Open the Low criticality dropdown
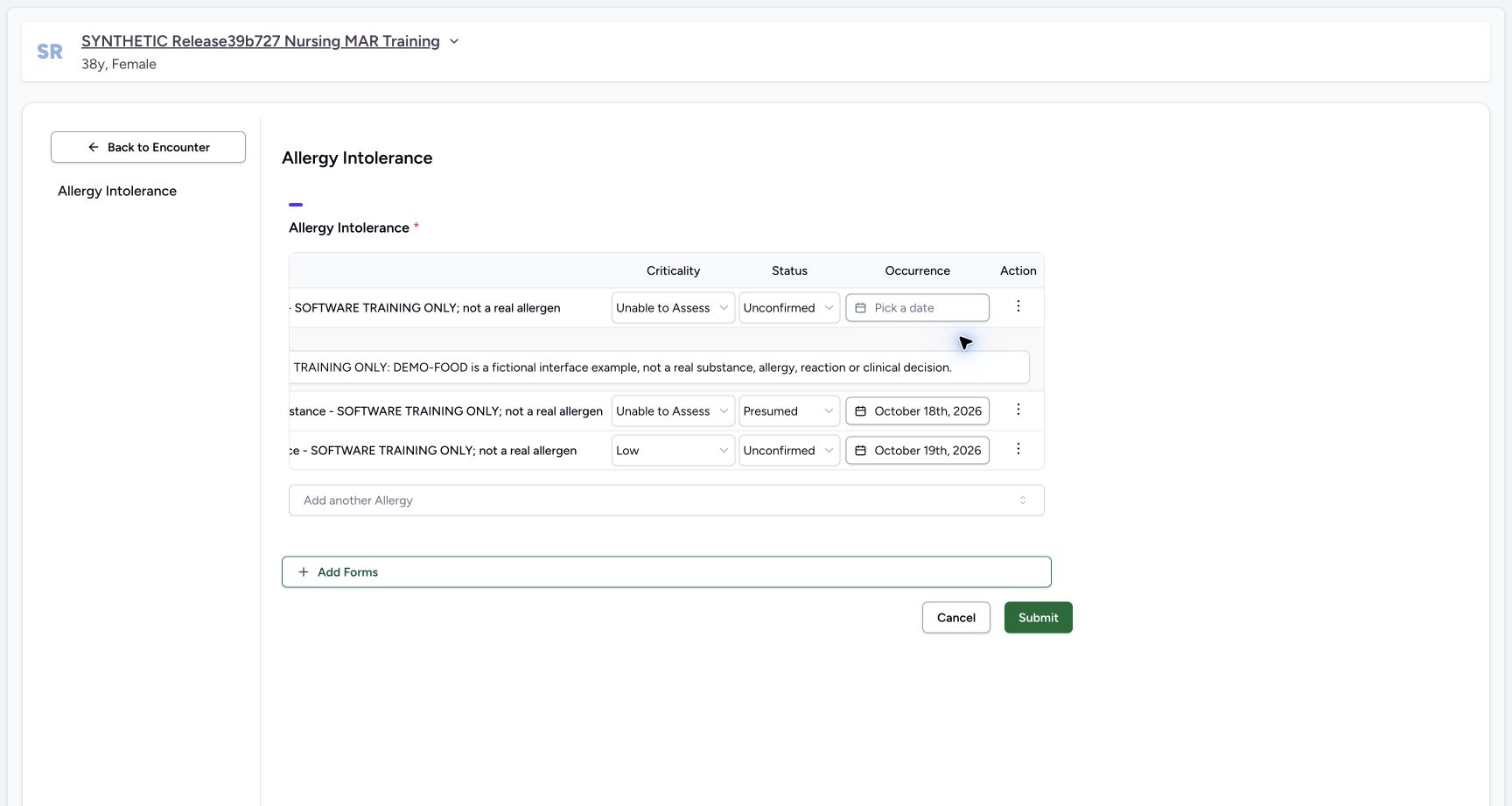Viewport: 1512px width, 806px height. [673, 451]
